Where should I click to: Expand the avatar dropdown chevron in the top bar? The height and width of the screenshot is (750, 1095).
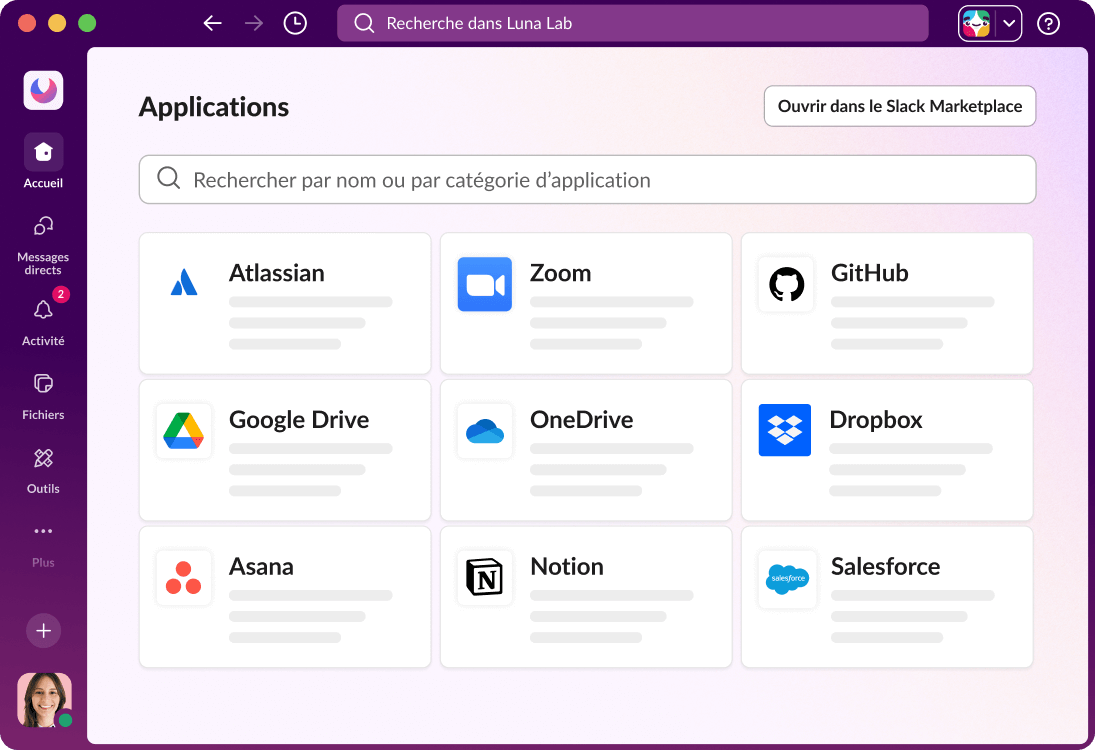point(1009,23)
